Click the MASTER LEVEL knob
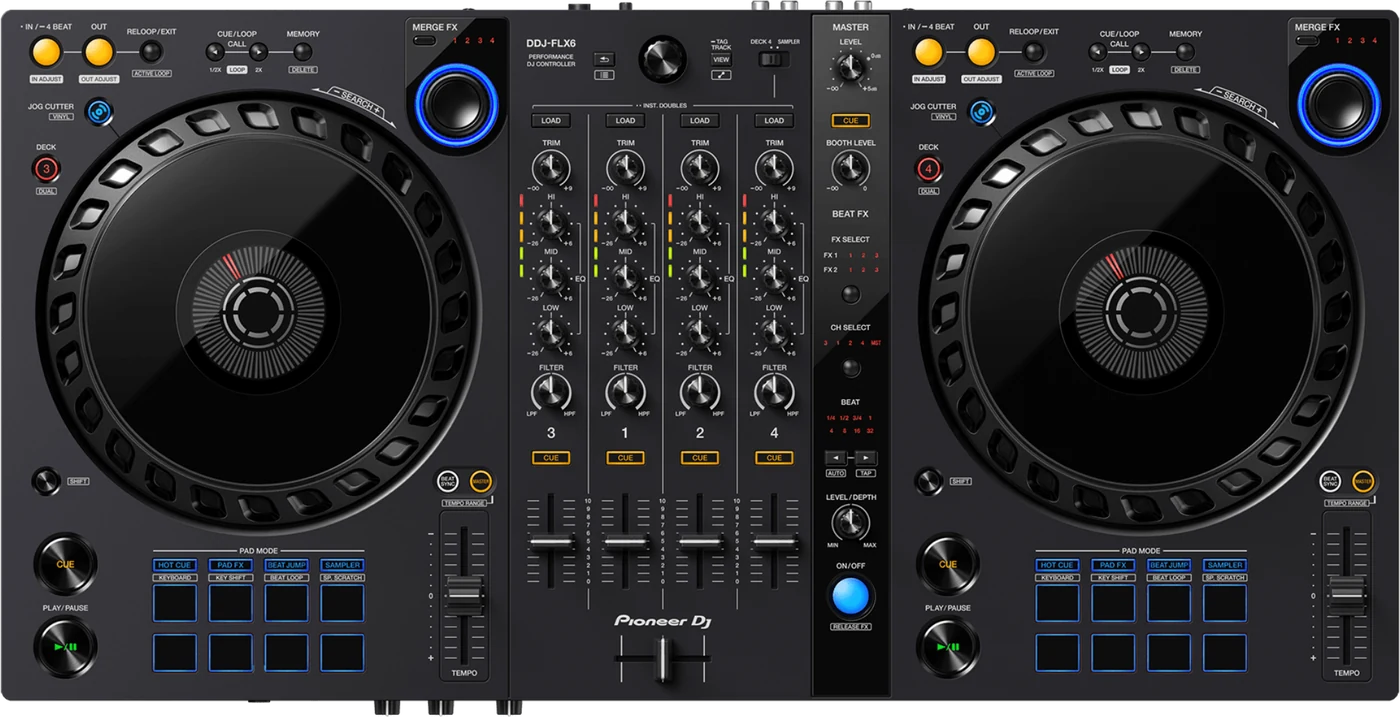The image size is (1400, 717). [x=851, y=68]
